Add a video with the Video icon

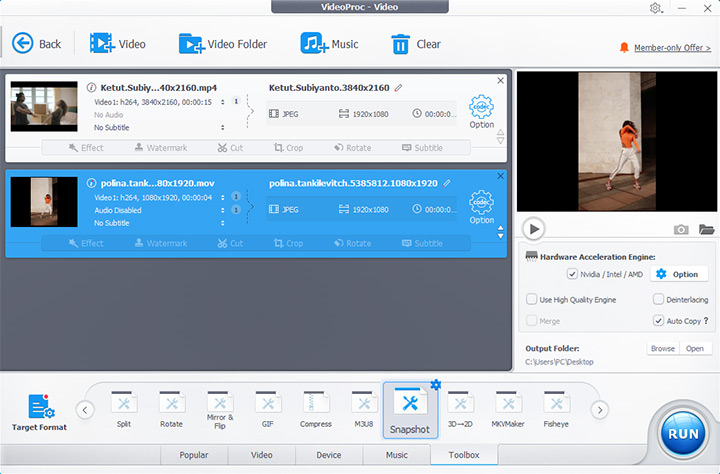pyautogui.click(x=101, y=43)
